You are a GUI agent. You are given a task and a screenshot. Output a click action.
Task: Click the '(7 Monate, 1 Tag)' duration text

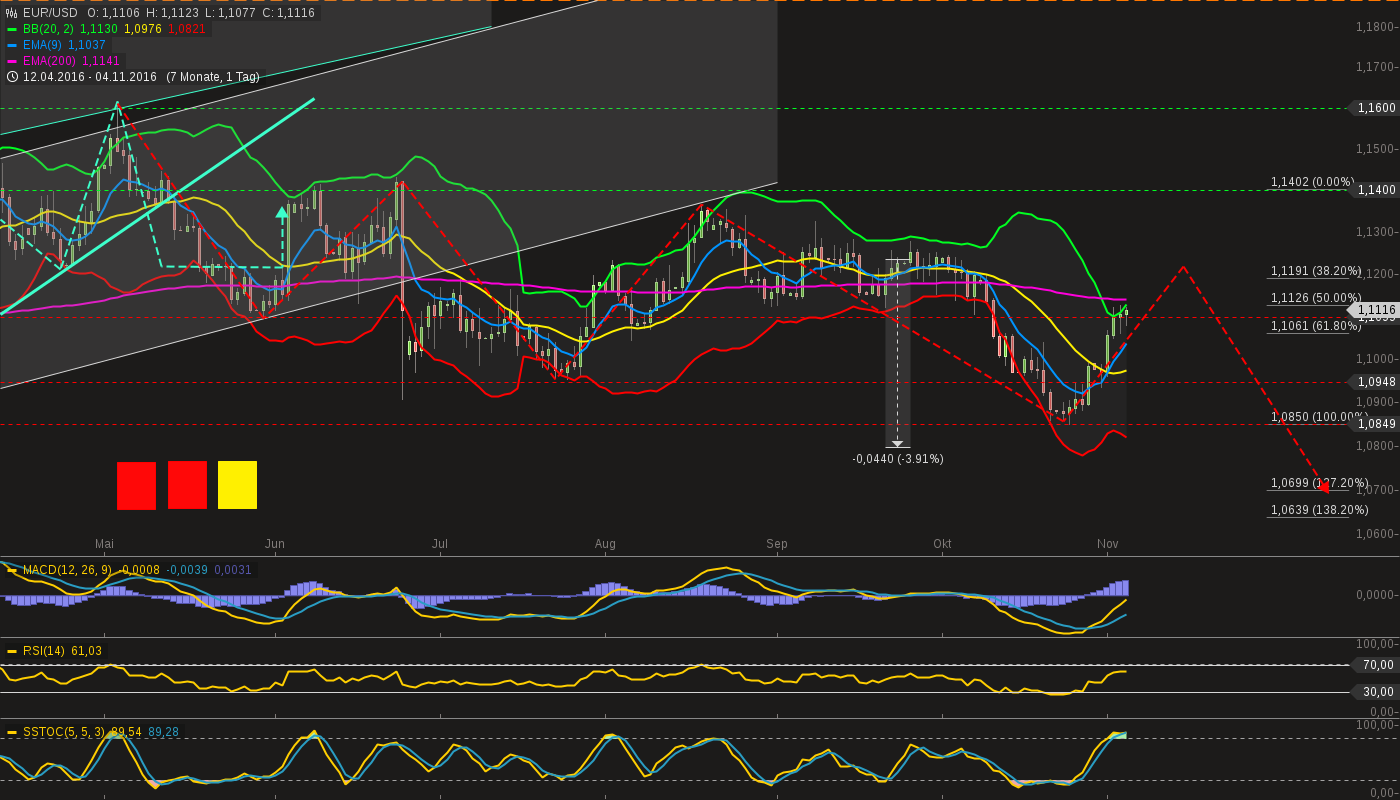click(x=213, y=77)
